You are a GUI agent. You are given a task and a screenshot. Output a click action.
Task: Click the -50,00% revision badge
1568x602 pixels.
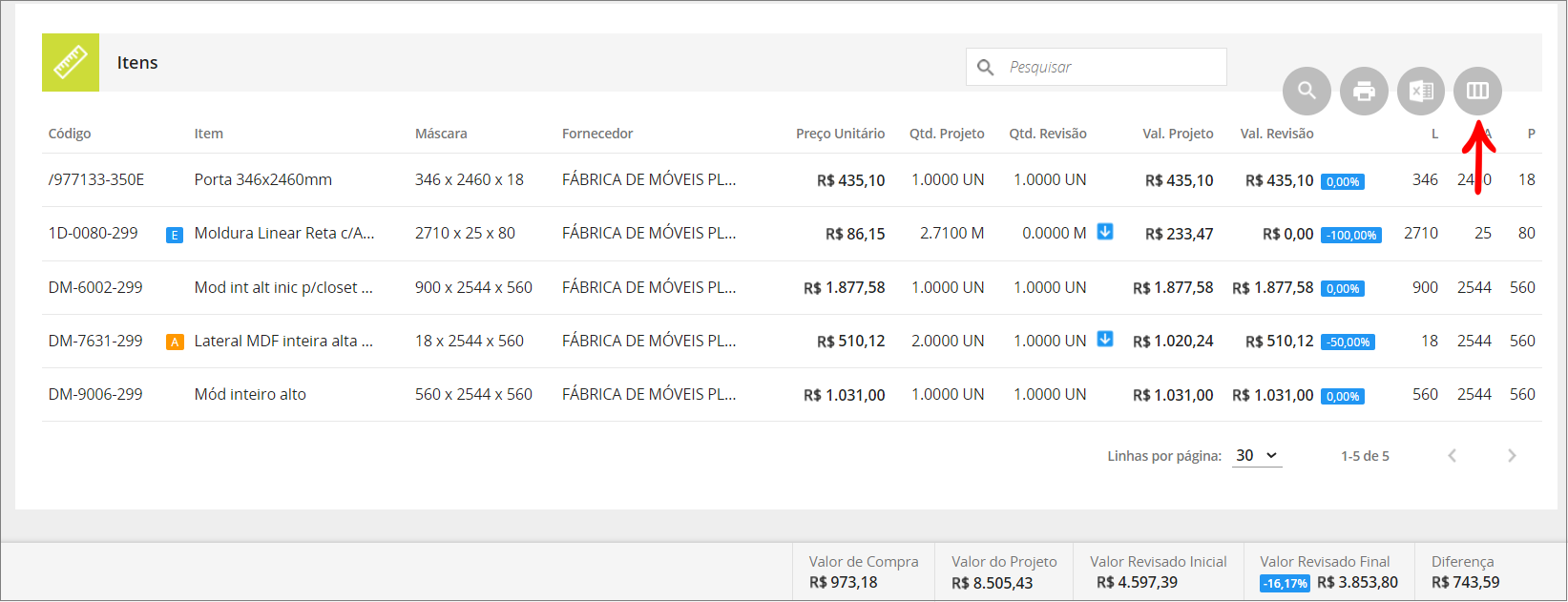point(1348,343)
